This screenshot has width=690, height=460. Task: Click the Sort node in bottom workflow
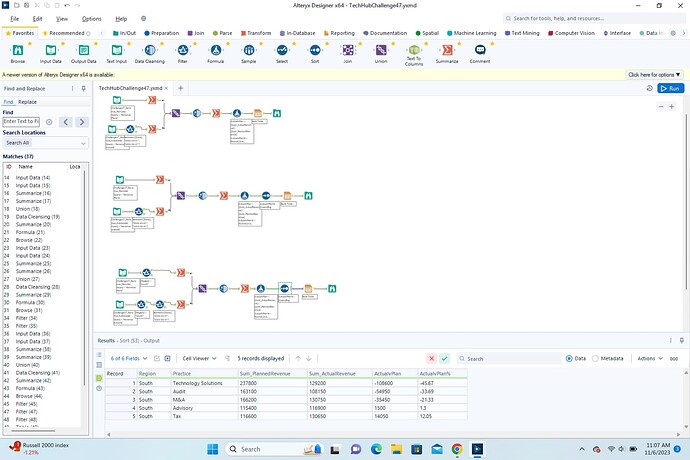pyautogui.click(x=285, y=288)
